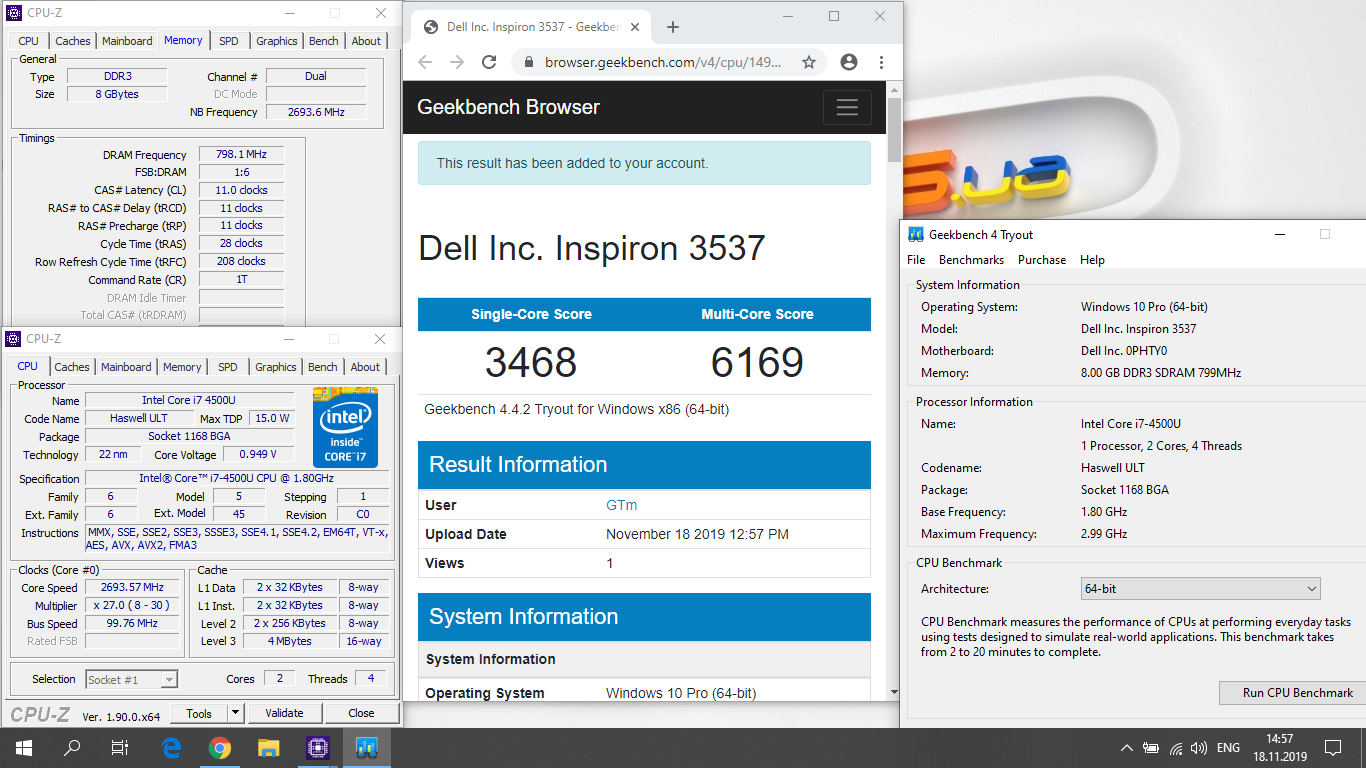Reload the Geekbench browser page
Screen dimensions: 1366x768
click(489, 62)
